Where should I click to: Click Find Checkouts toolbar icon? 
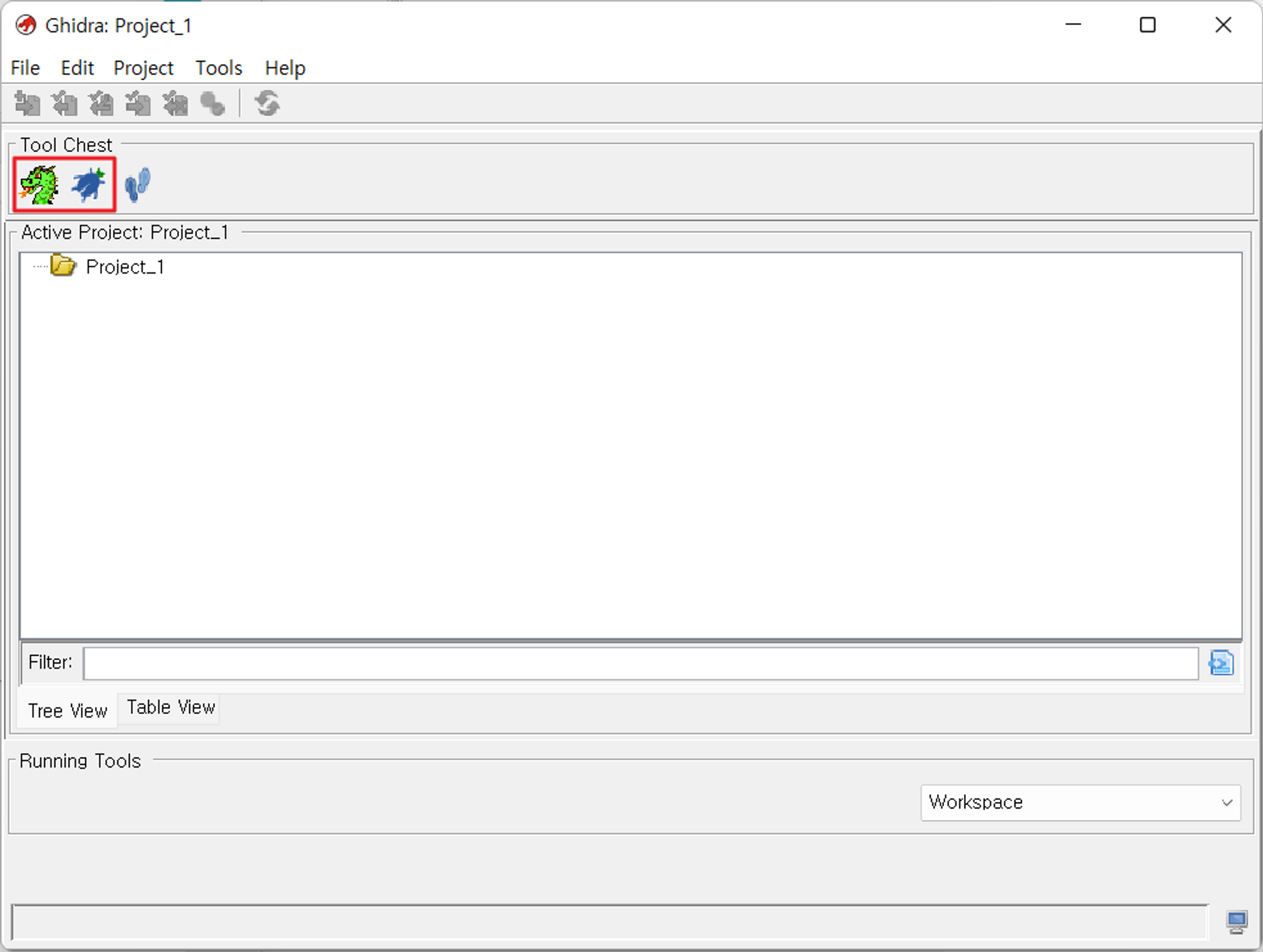click(212, 103)
